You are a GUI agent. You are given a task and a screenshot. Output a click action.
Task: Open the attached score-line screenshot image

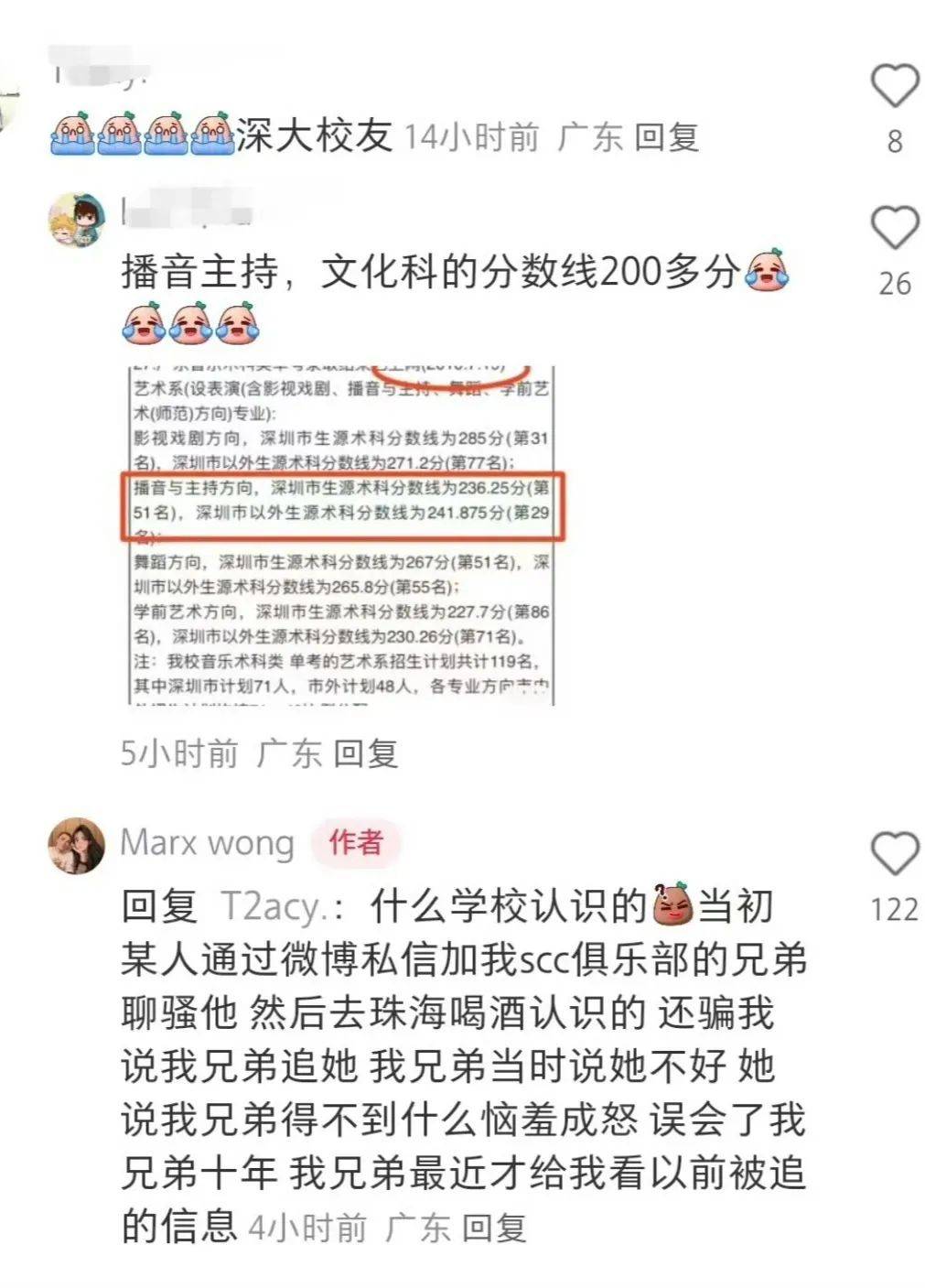tap(341, 534)
